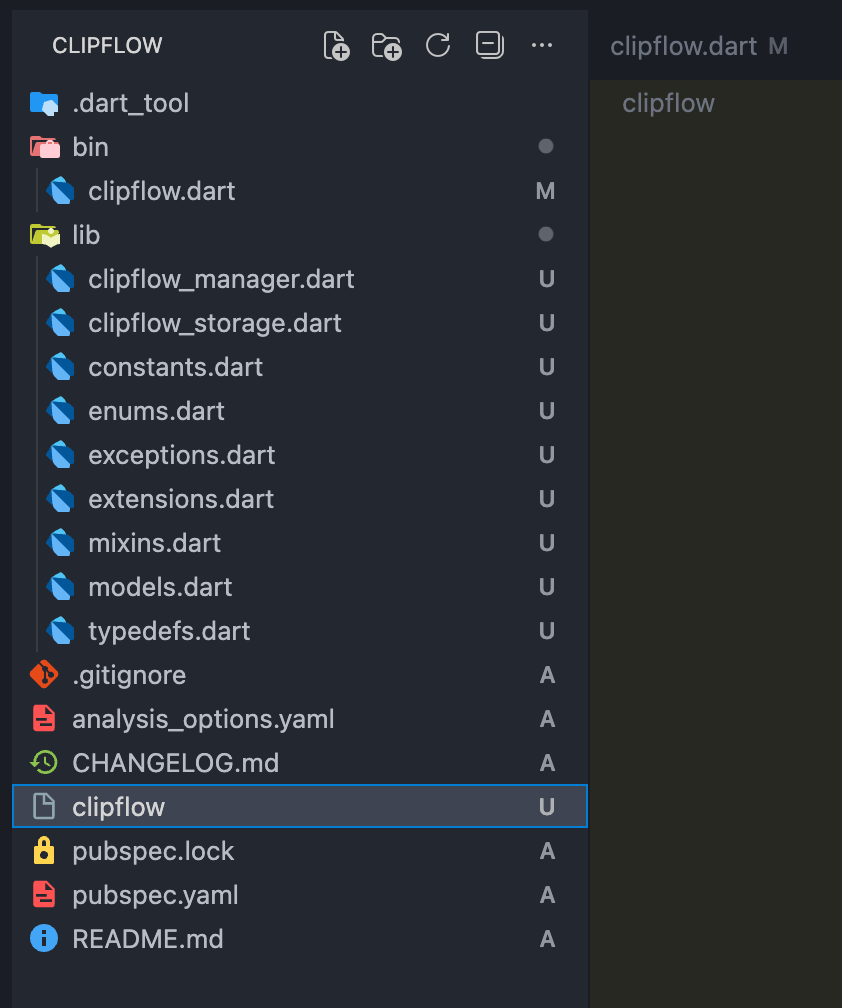Click the README.md info icon

click(44, 939)
